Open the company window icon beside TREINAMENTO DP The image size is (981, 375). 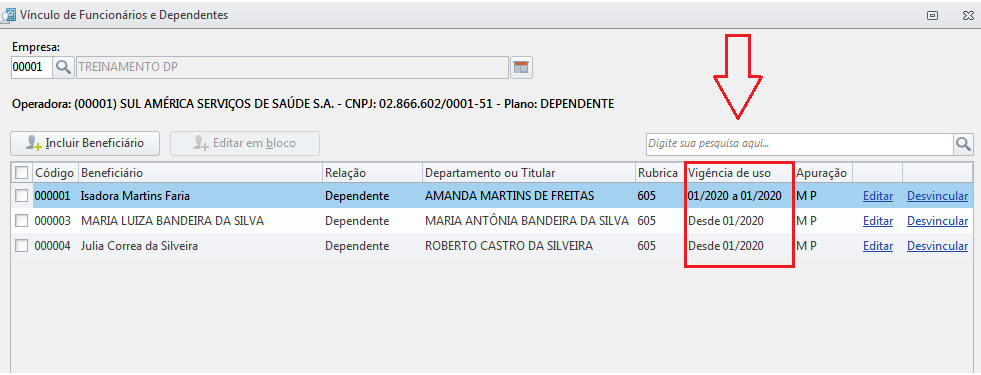coord(521,68)
